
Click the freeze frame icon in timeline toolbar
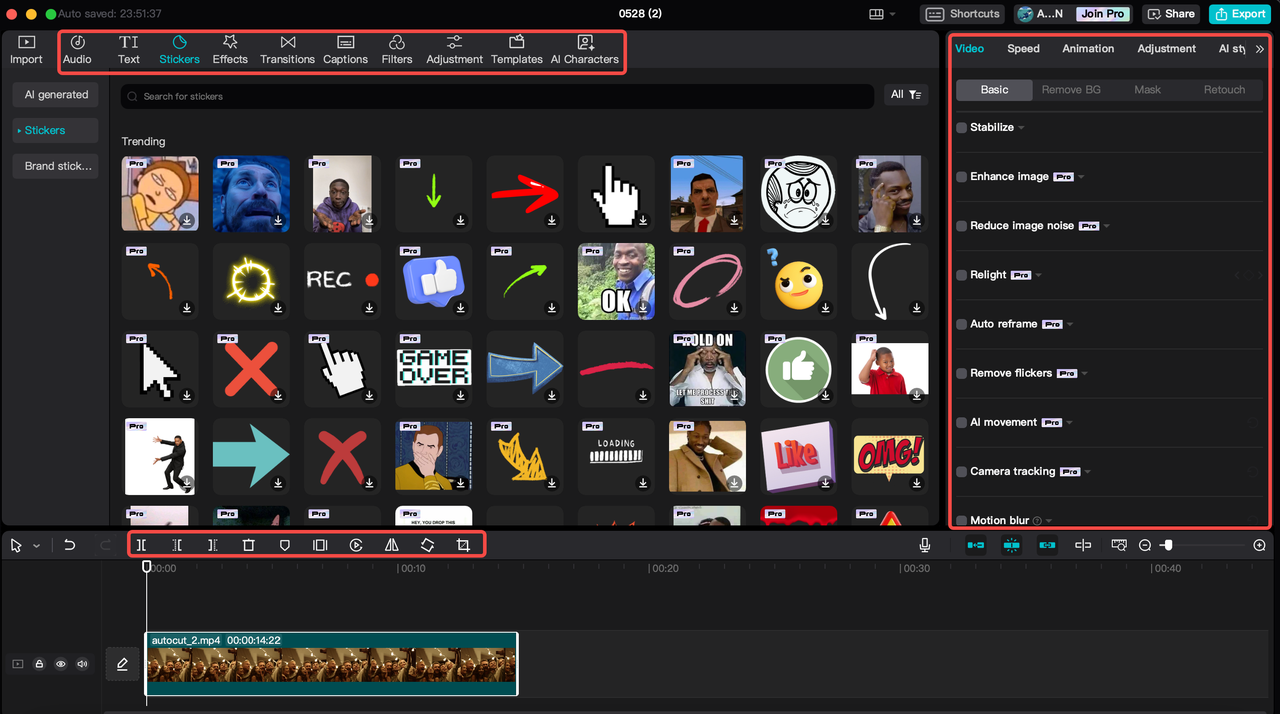[x=320, y=545]
